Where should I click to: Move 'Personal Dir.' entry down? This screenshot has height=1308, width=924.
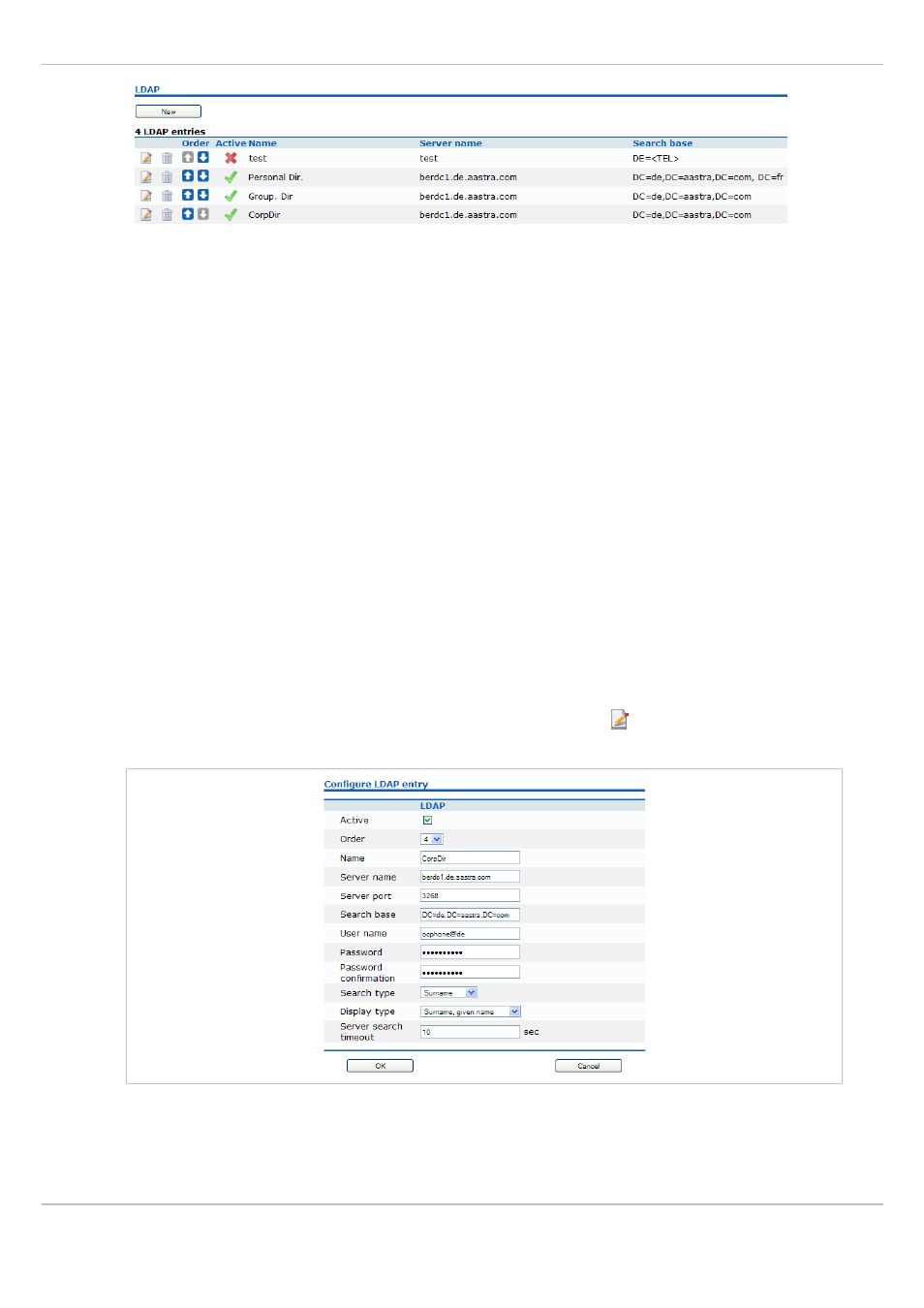click(x=203, y=175)
